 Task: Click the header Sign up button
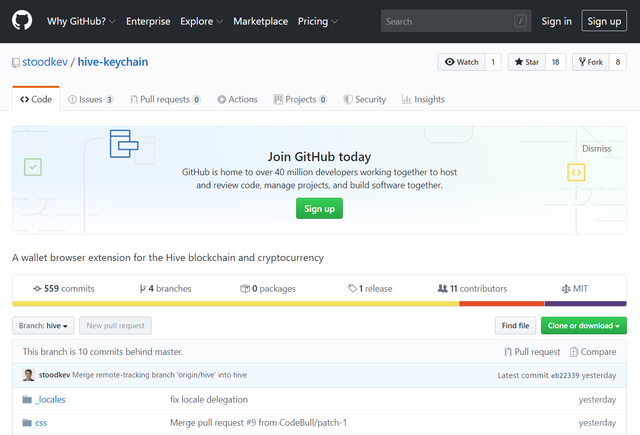pyautogui.click(x=604, y=21)
